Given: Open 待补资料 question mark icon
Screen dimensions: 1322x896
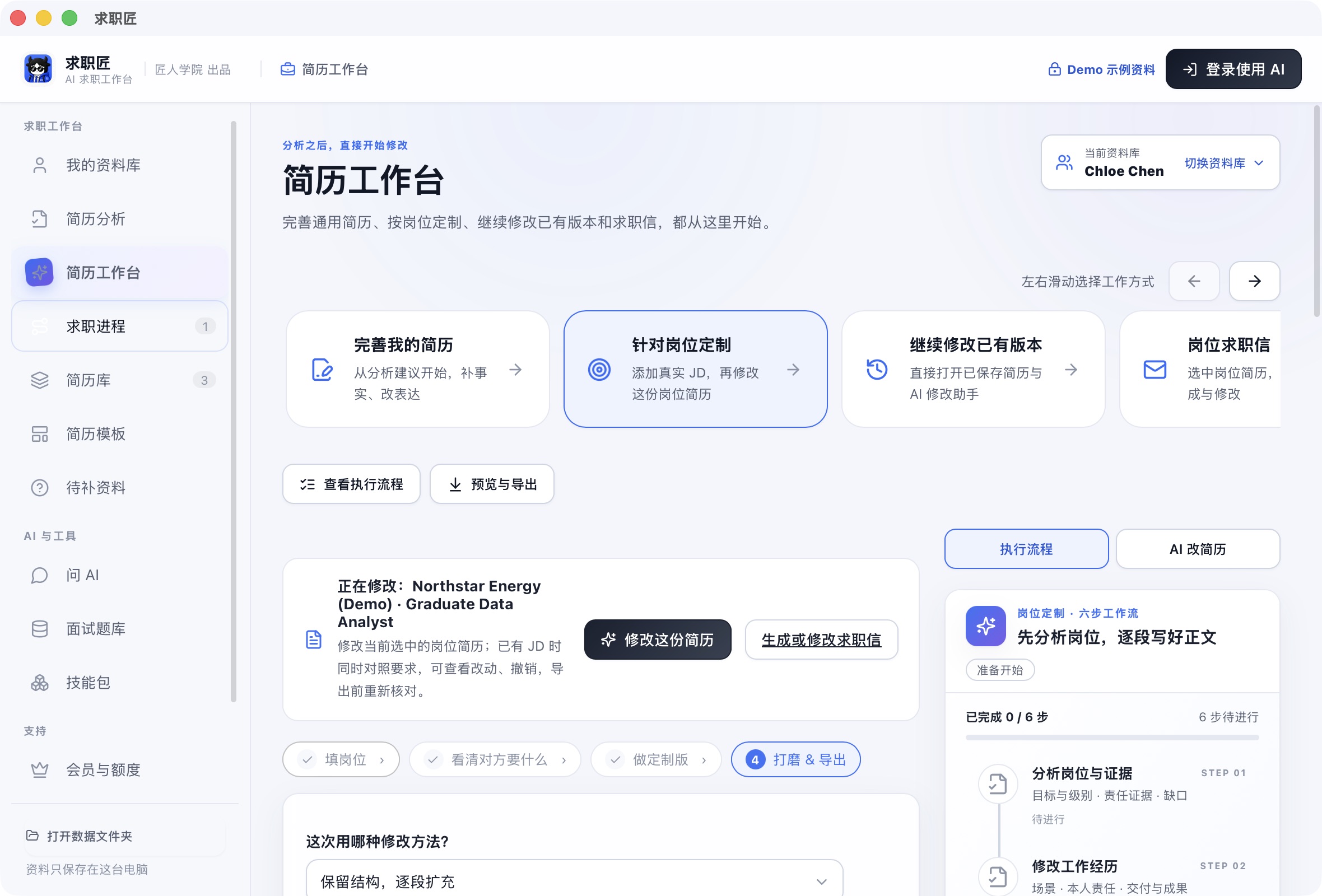Looking at the screenshot, I should (39, 488).
